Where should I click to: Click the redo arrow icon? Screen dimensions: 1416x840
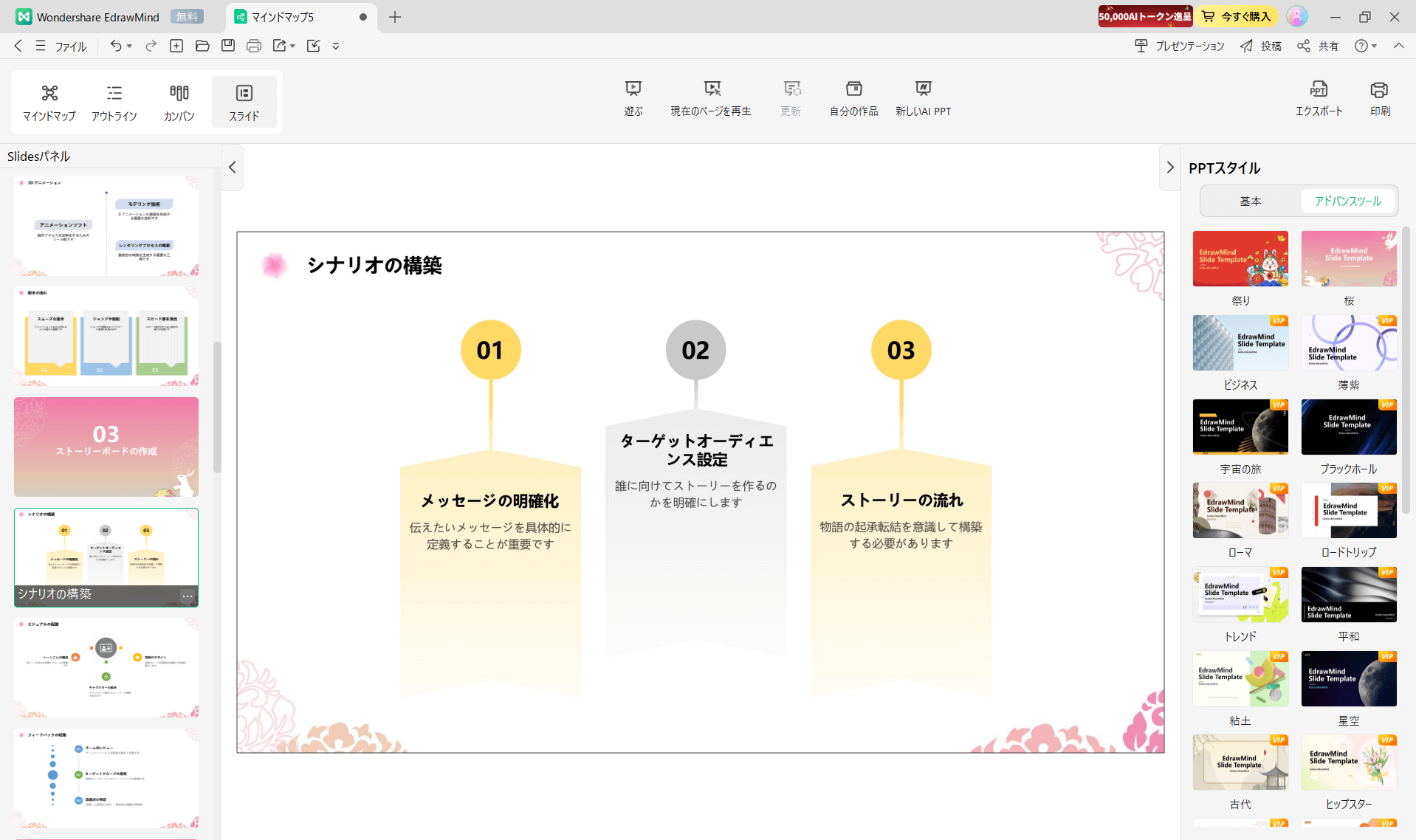(x=151, y=46)
